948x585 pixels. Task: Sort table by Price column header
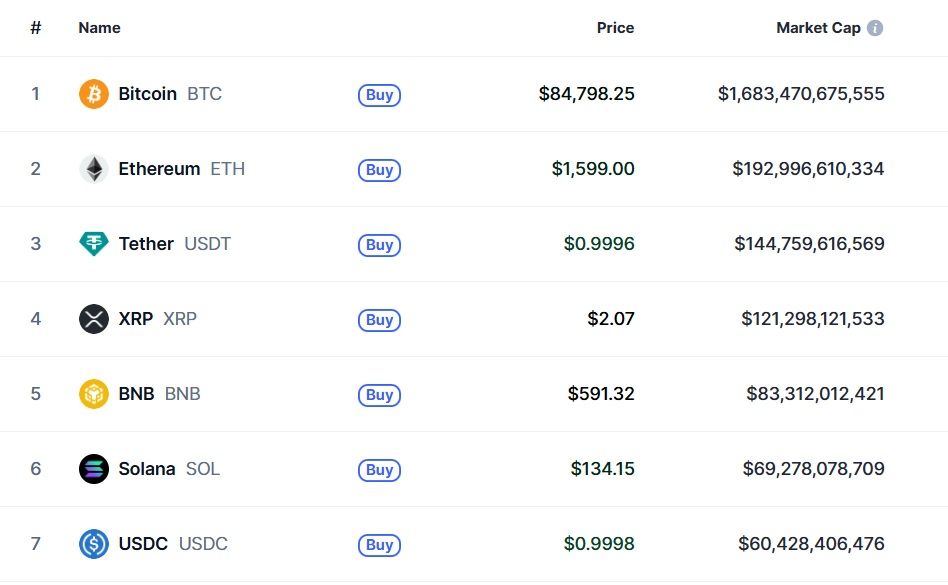(615, 28)
